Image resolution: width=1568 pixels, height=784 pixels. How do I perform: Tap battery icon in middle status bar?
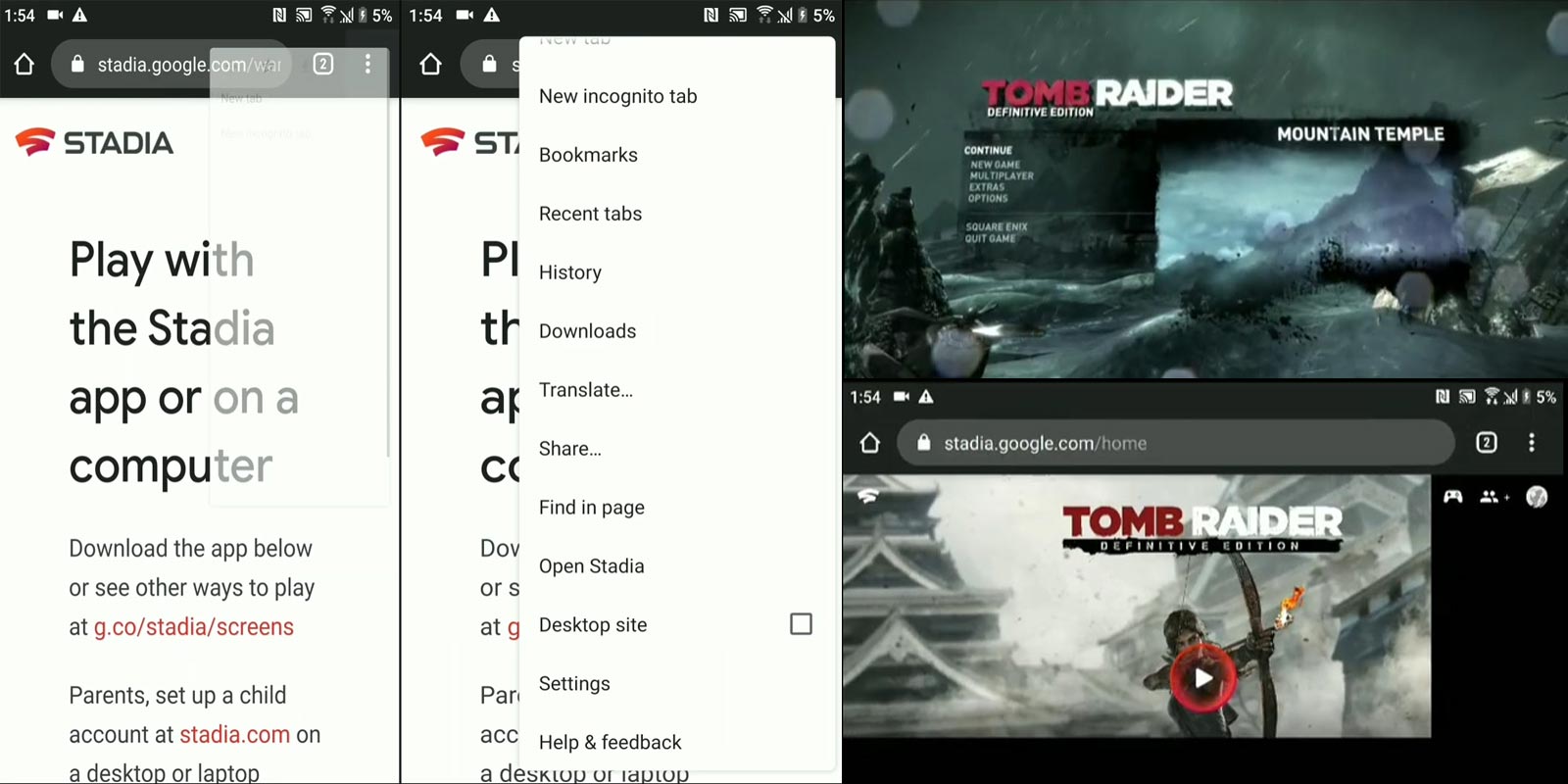coord(803,15)
